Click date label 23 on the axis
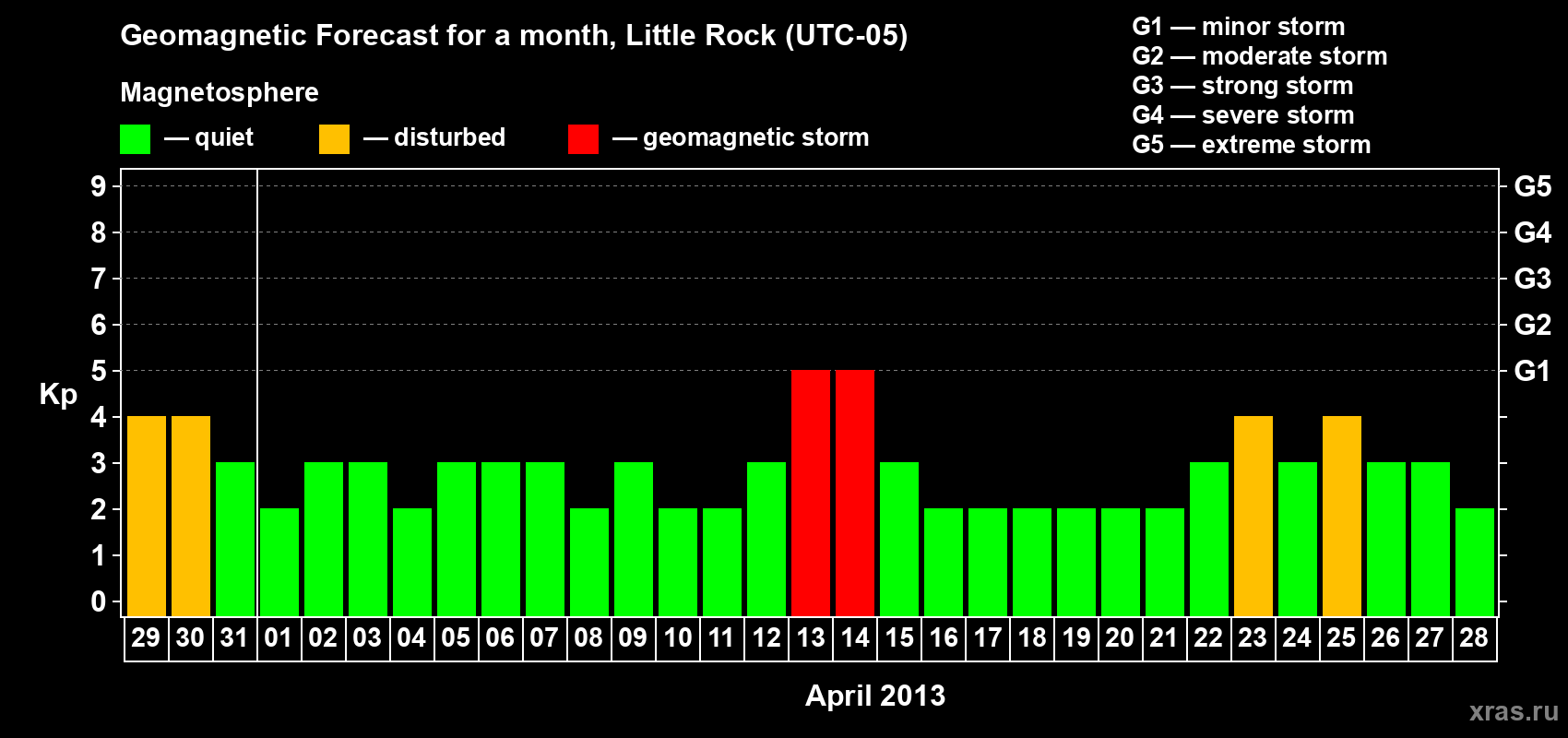1568x738 pixels. (1253, 637)
